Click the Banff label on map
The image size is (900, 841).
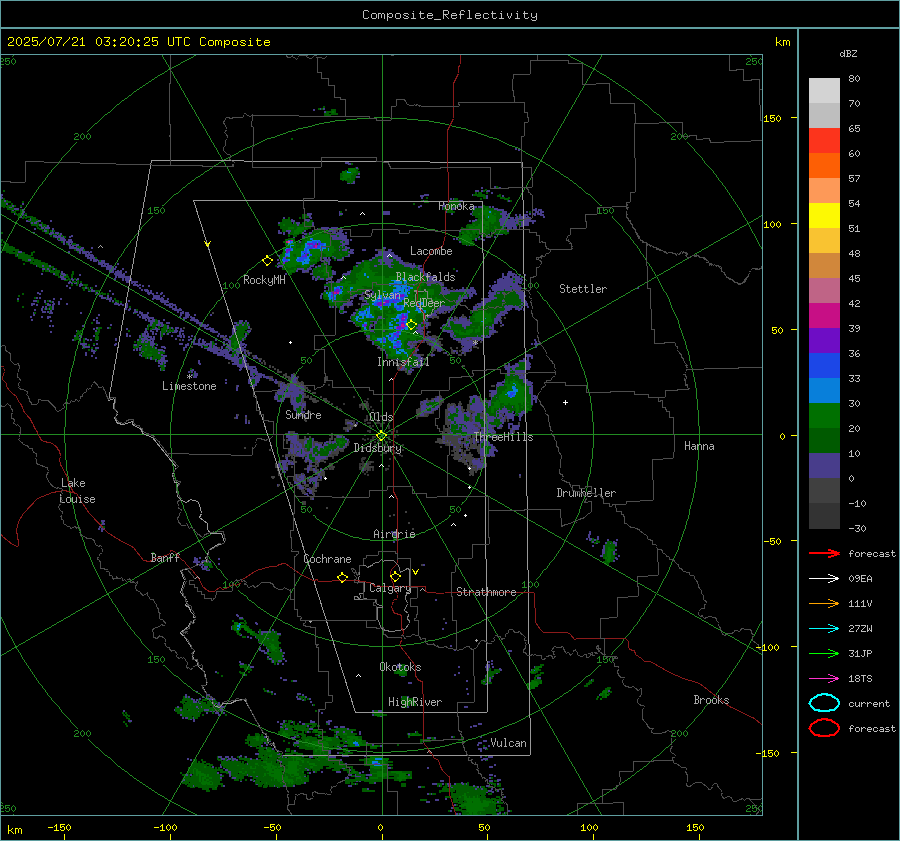(x=165, y=557)
